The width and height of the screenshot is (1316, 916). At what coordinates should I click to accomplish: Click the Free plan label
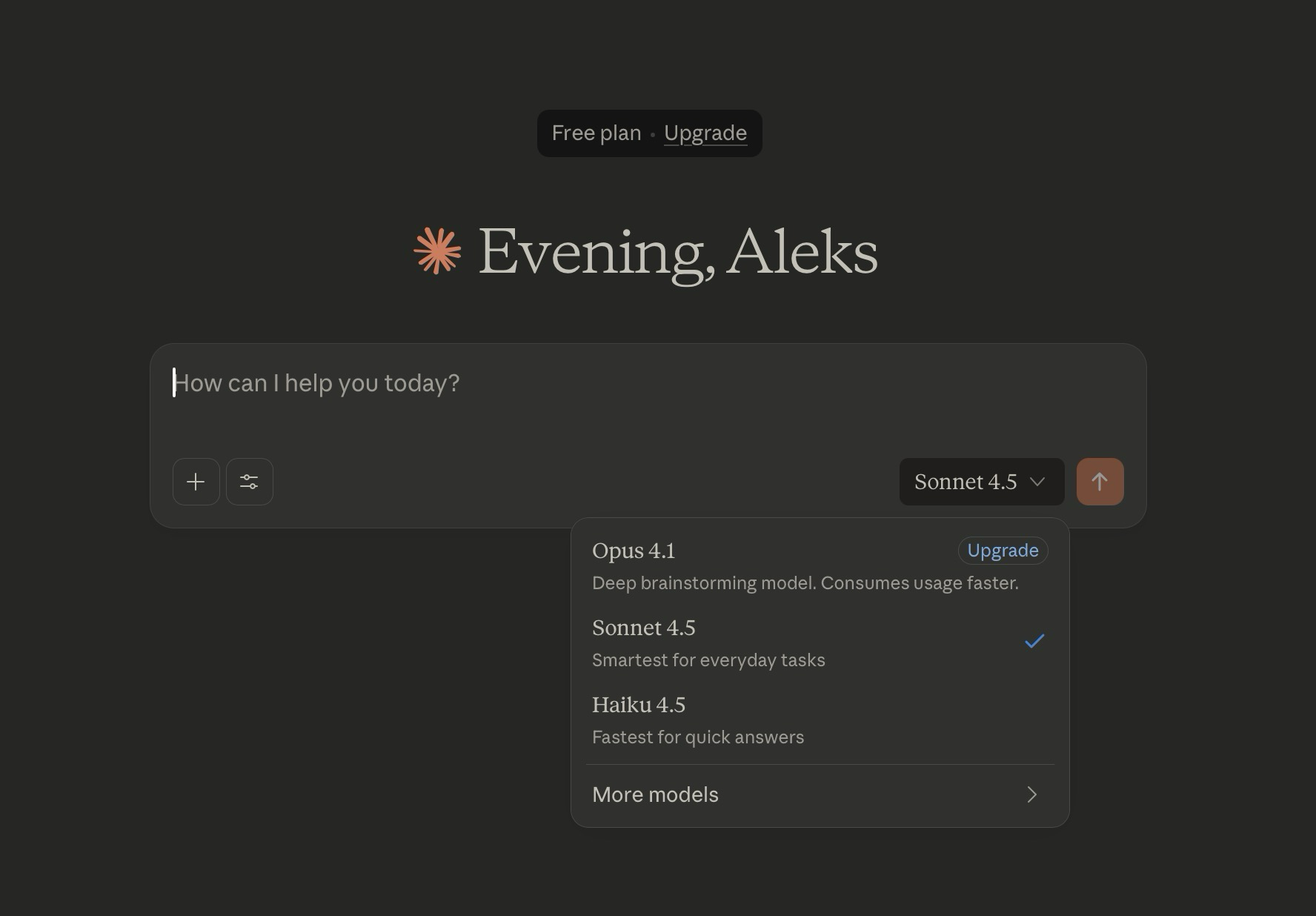coord(596,133)
